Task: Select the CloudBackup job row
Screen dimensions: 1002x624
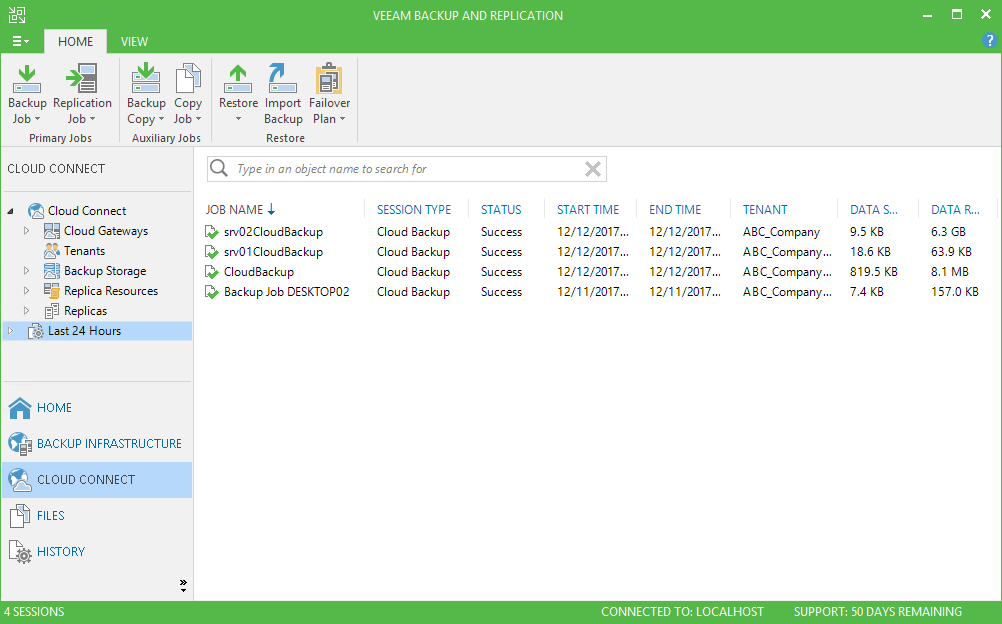Action: (598, 272)
